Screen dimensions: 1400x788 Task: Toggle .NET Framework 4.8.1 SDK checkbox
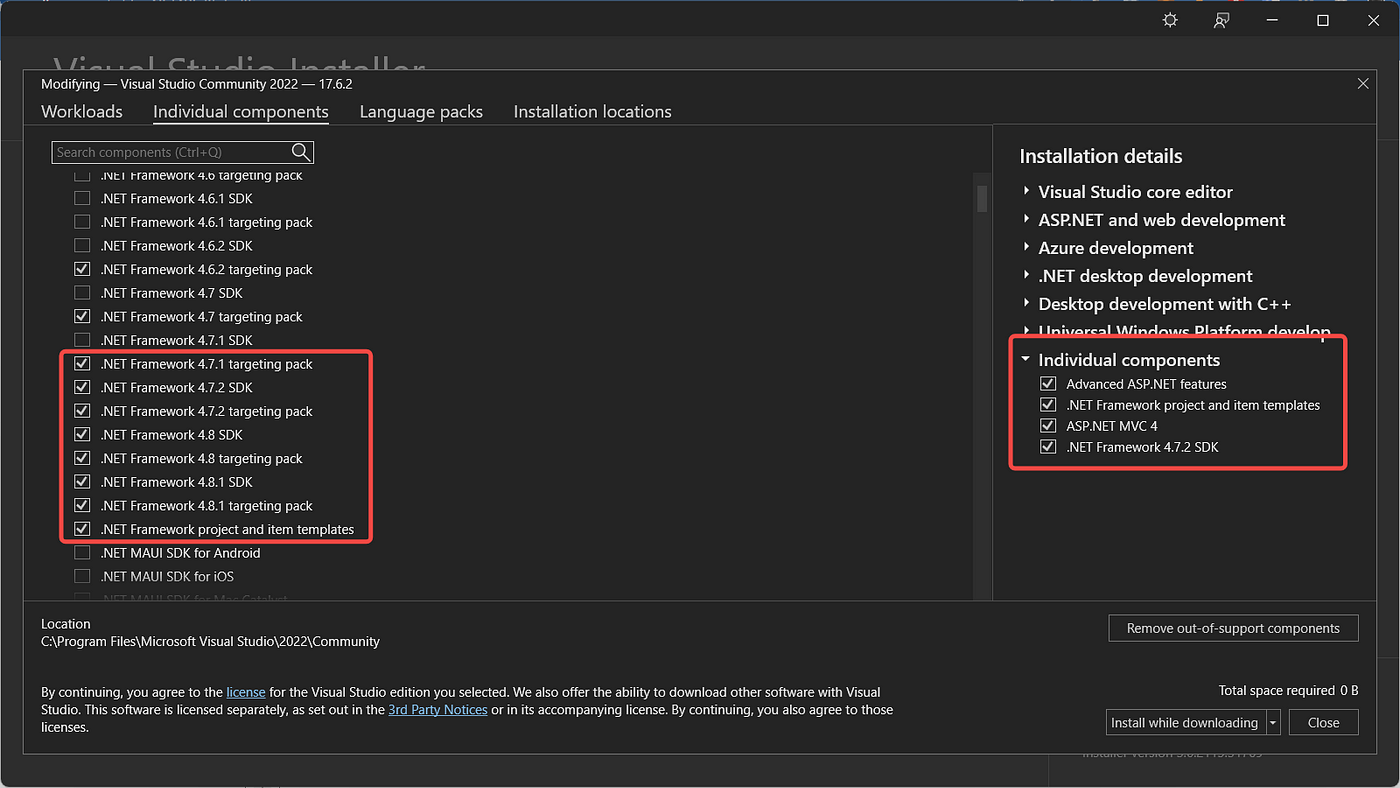click(x=82, y=482)
